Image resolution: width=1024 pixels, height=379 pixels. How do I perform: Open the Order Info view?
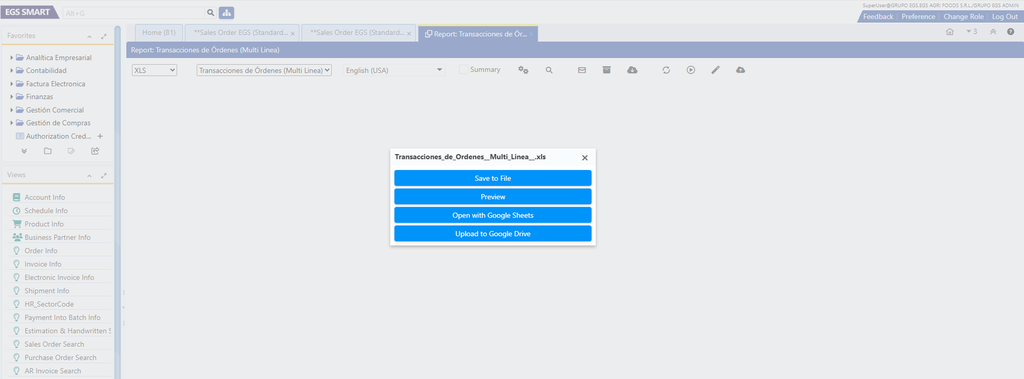tap(40, 251)
